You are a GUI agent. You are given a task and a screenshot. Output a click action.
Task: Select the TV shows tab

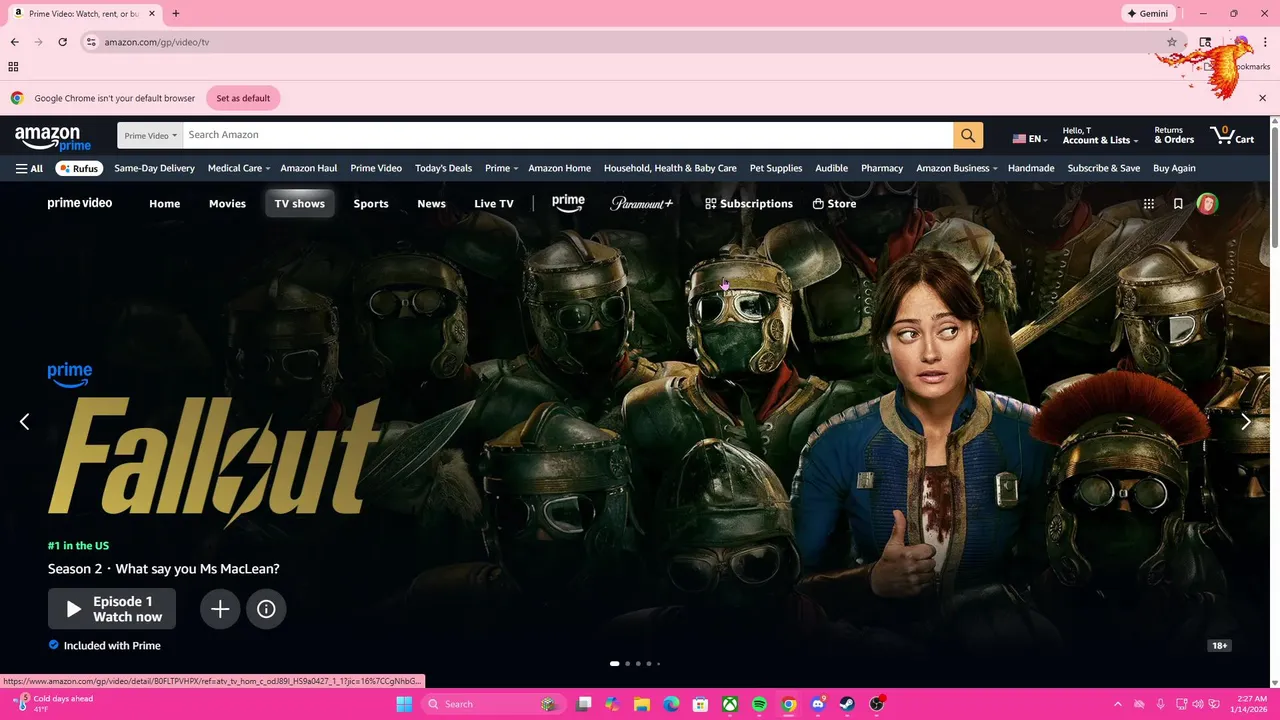(x=300, y=203)
